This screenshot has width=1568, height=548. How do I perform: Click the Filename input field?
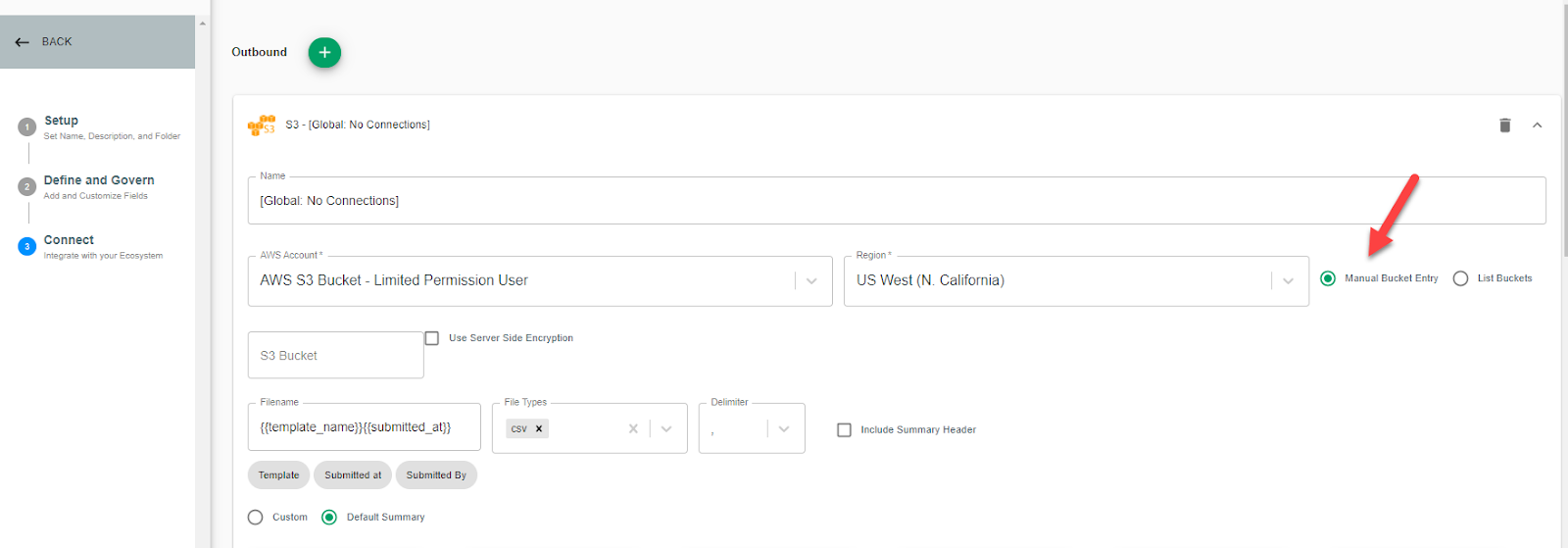pyautogui.click(x=364, y=427)
